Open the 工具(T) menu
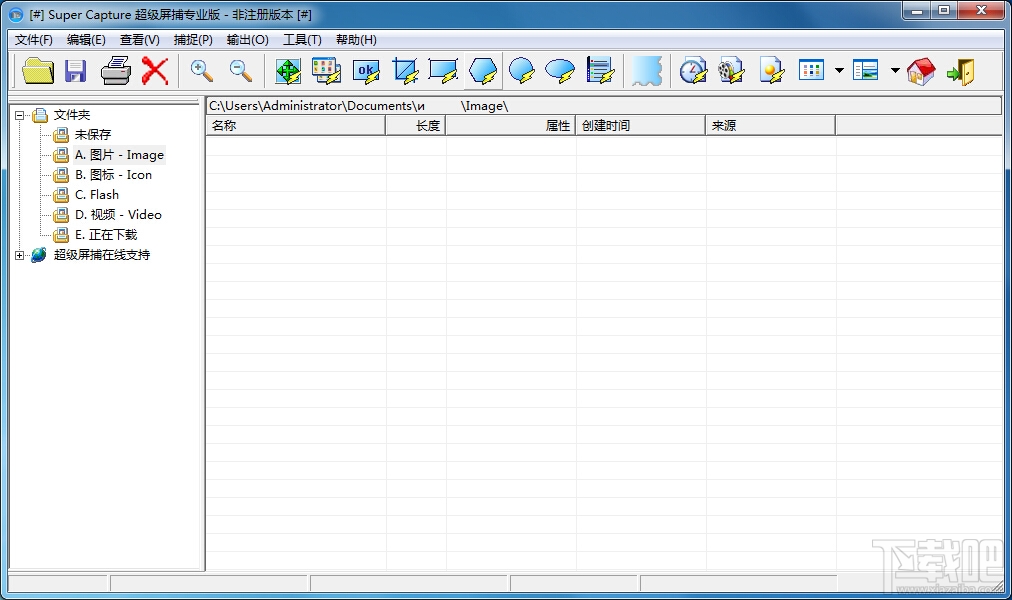Image resolution: width=1012 pixels, height=600 pixels. click(x=302, y=40)
